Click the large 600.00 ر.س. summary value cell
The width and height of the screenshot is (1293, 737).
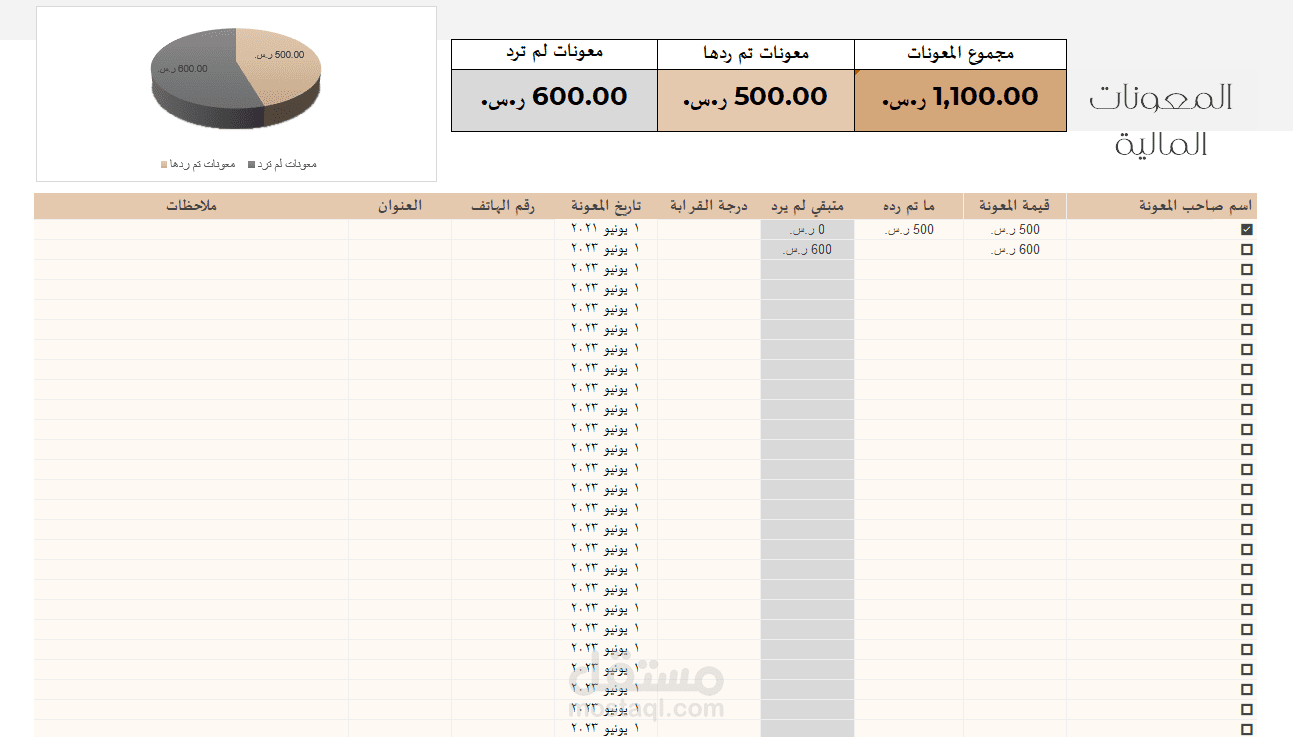[x=554, y=100]
